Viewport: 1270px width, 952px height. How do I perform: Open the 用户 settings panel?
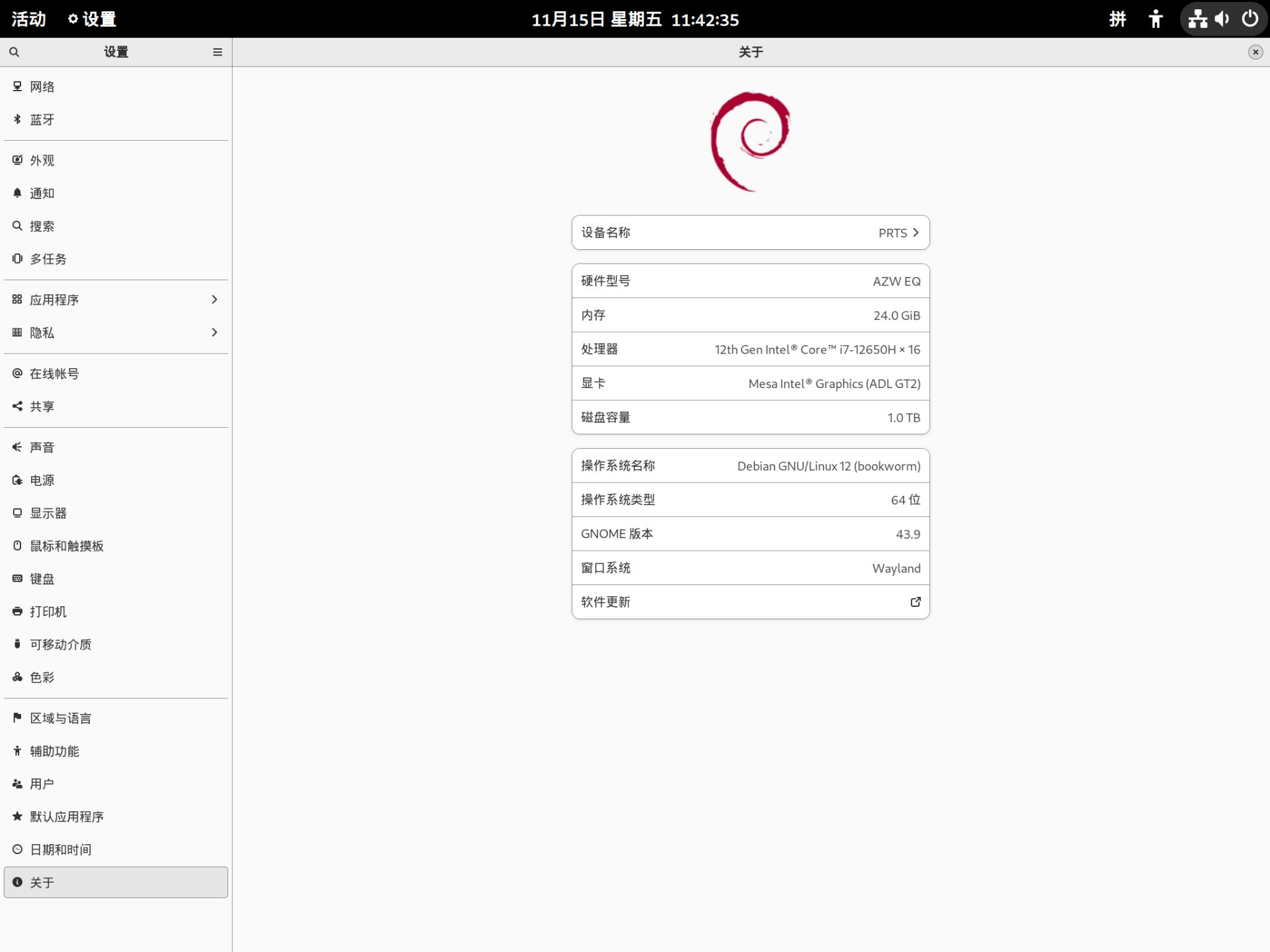point(116,783)
